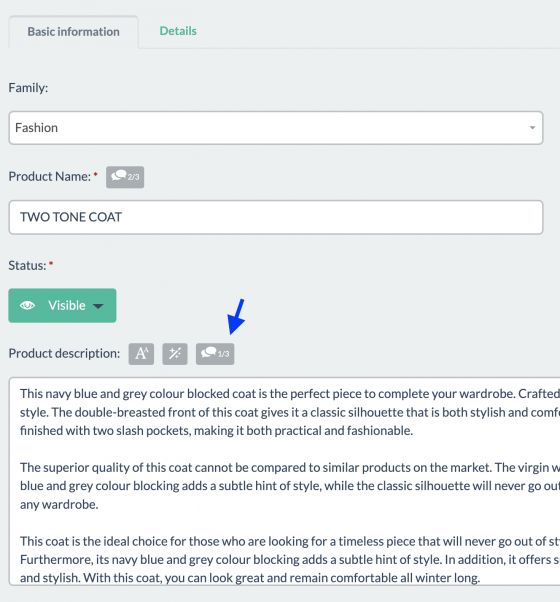Select the Fashion family combo box

(276, 128)
